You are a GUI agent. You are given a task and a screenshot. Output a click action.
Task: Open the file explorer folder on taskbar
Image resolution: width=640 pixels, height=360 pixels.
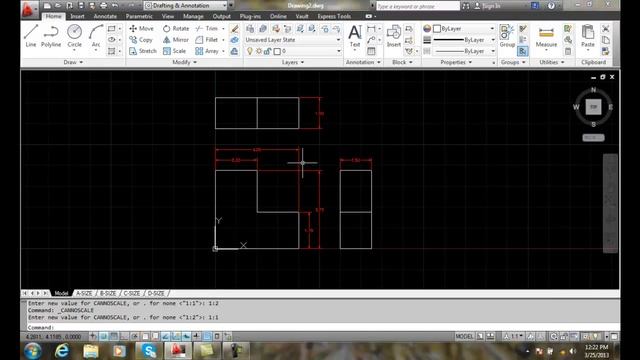(x=91, y=351)
